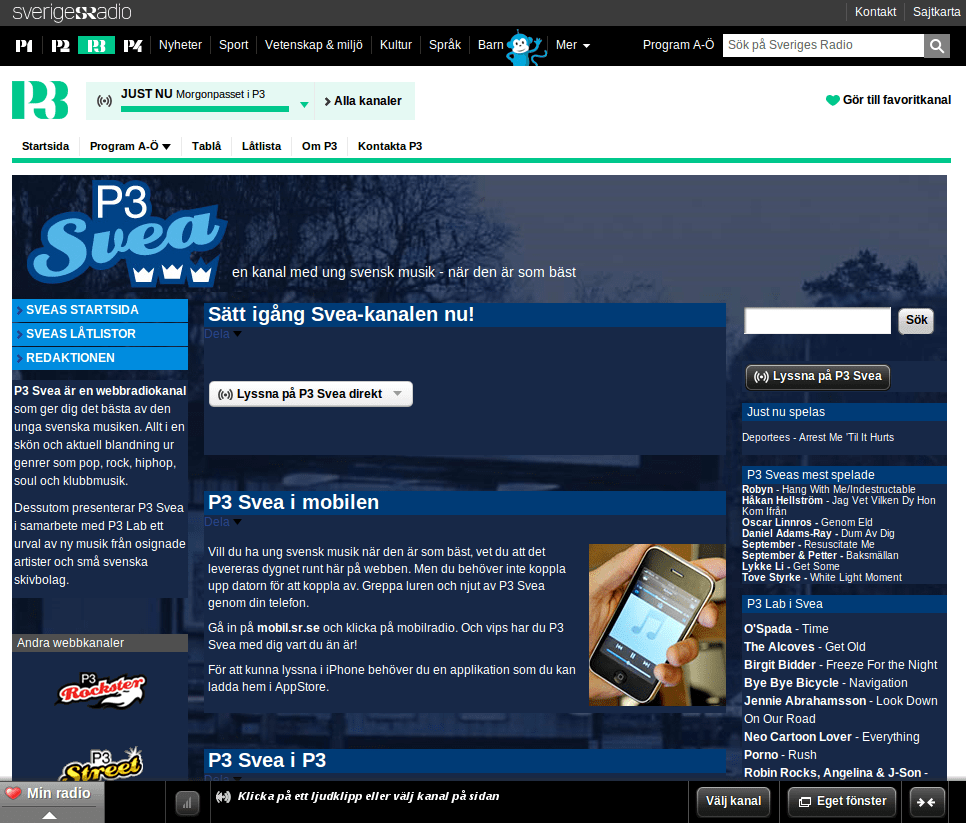
Task: Click Birgit Bidder - Freeze For the Night
Action: (840, 665)
